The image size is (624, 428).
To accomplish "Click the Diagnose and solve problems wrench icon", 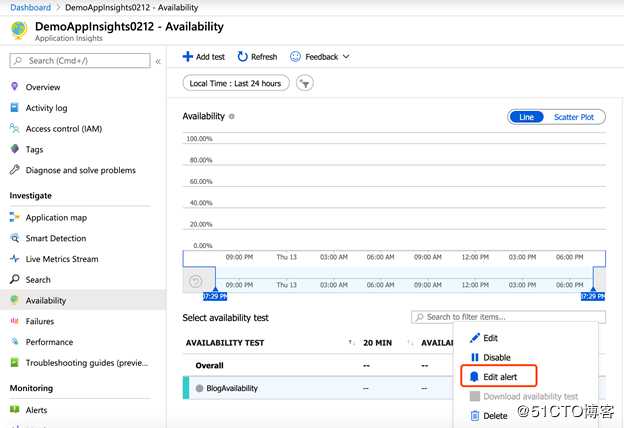I will pyautogui.click(x=14, y=170).
